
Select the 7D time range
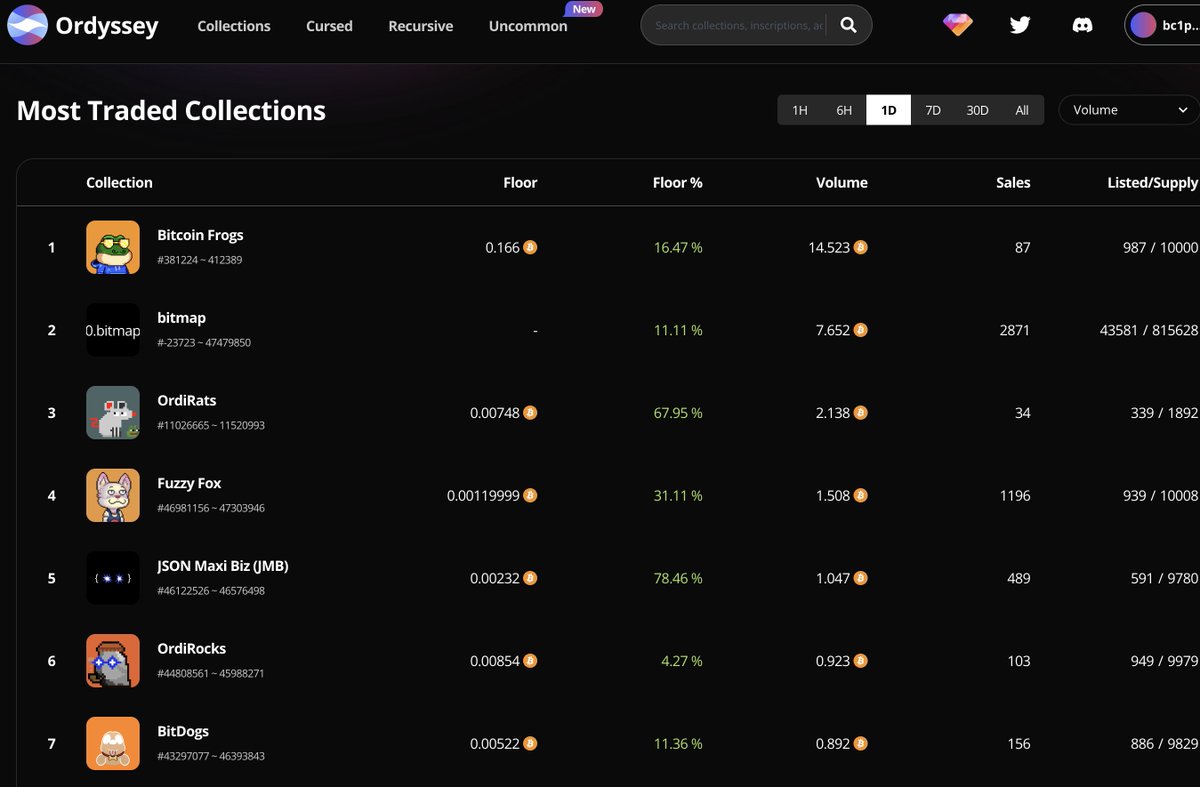pyautogui.click(x=933, y=110)
